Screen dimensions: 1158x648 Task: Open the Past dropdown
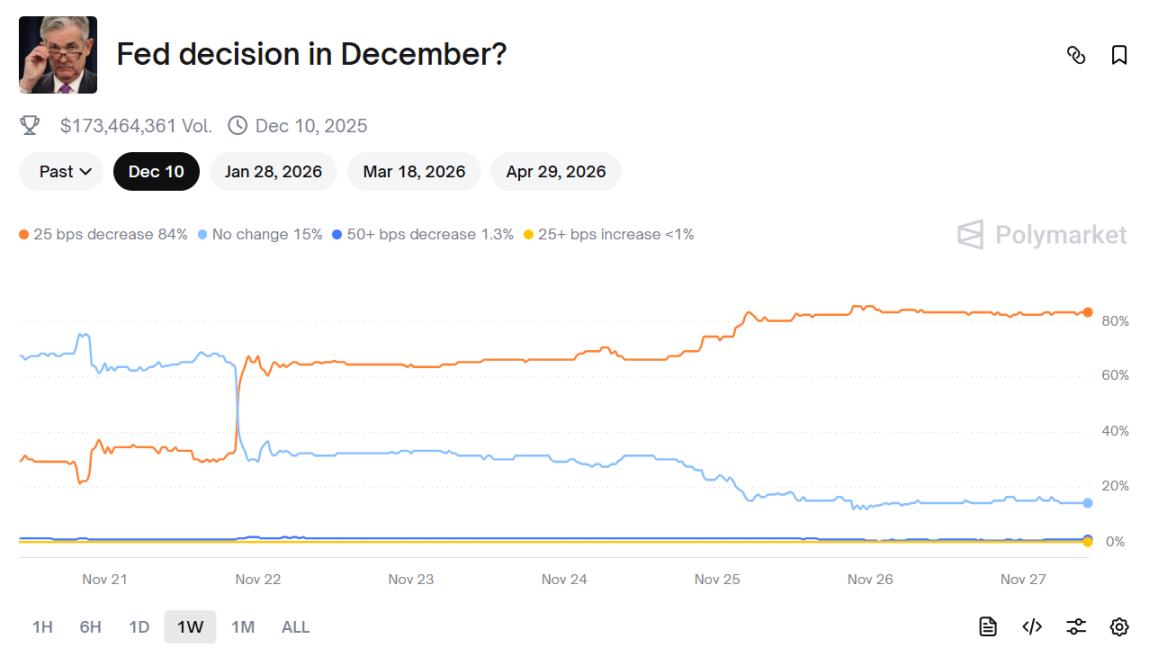[x=61, y=171]
